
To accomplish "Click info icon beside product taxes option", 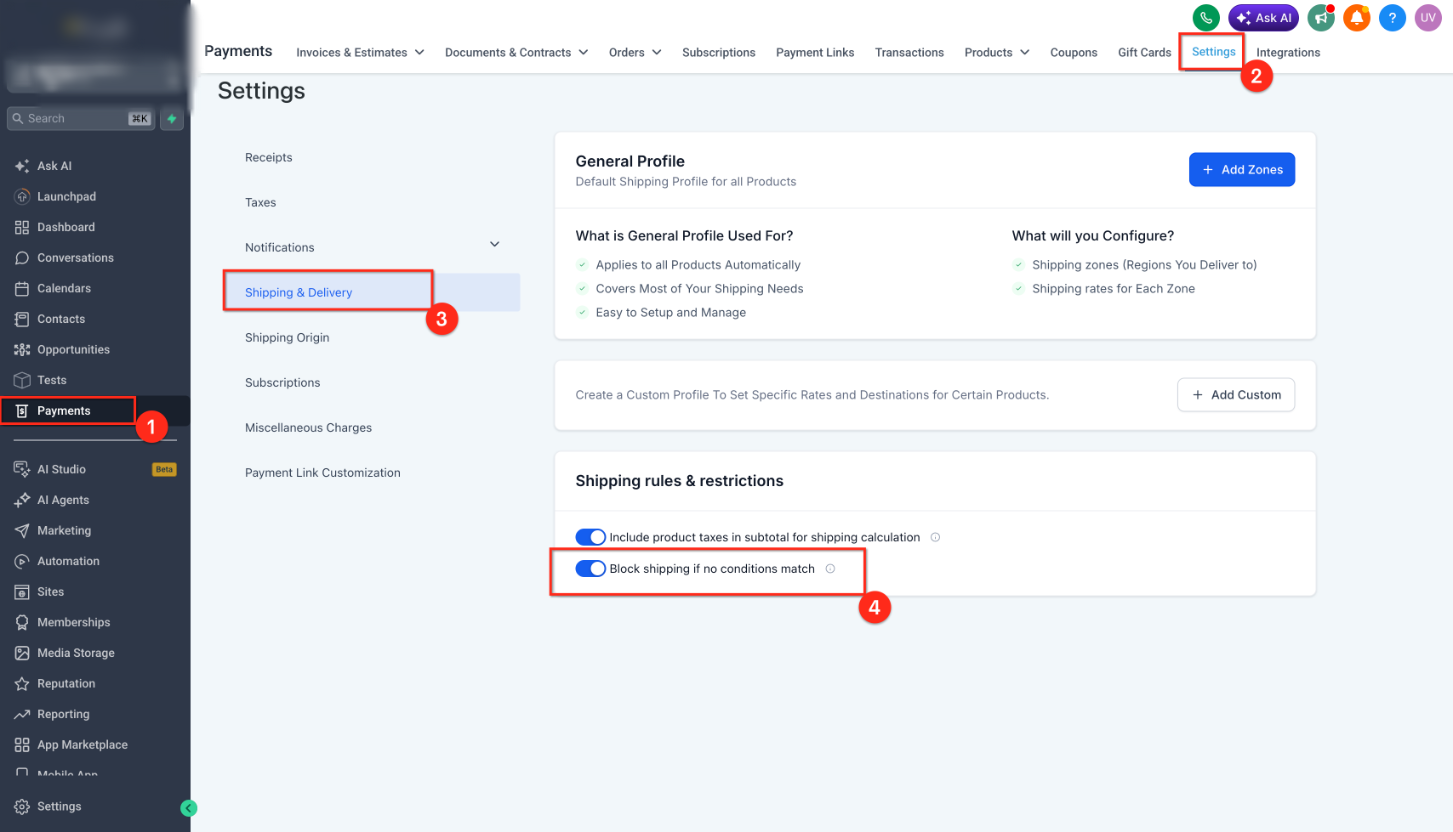I will [935, 537].
